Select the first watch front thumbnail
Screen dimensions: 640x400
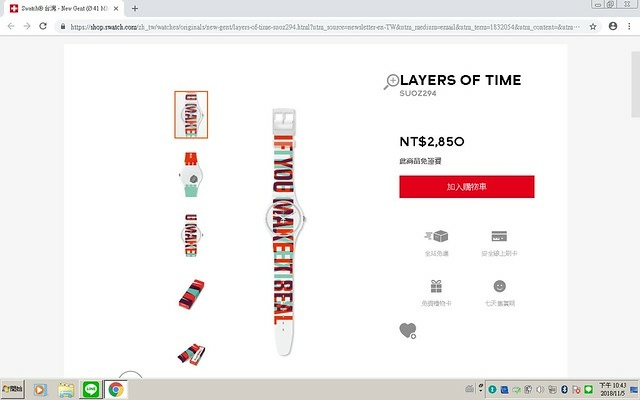click(x=191, y=115)
